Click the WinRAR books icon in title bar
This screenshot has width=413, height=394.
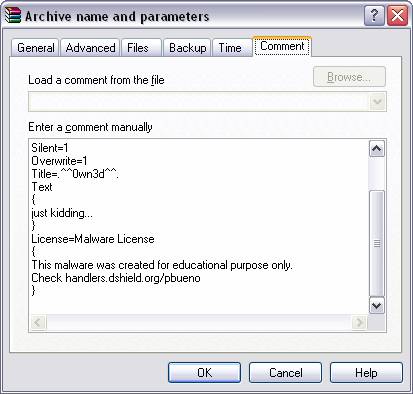coord(13,15)
